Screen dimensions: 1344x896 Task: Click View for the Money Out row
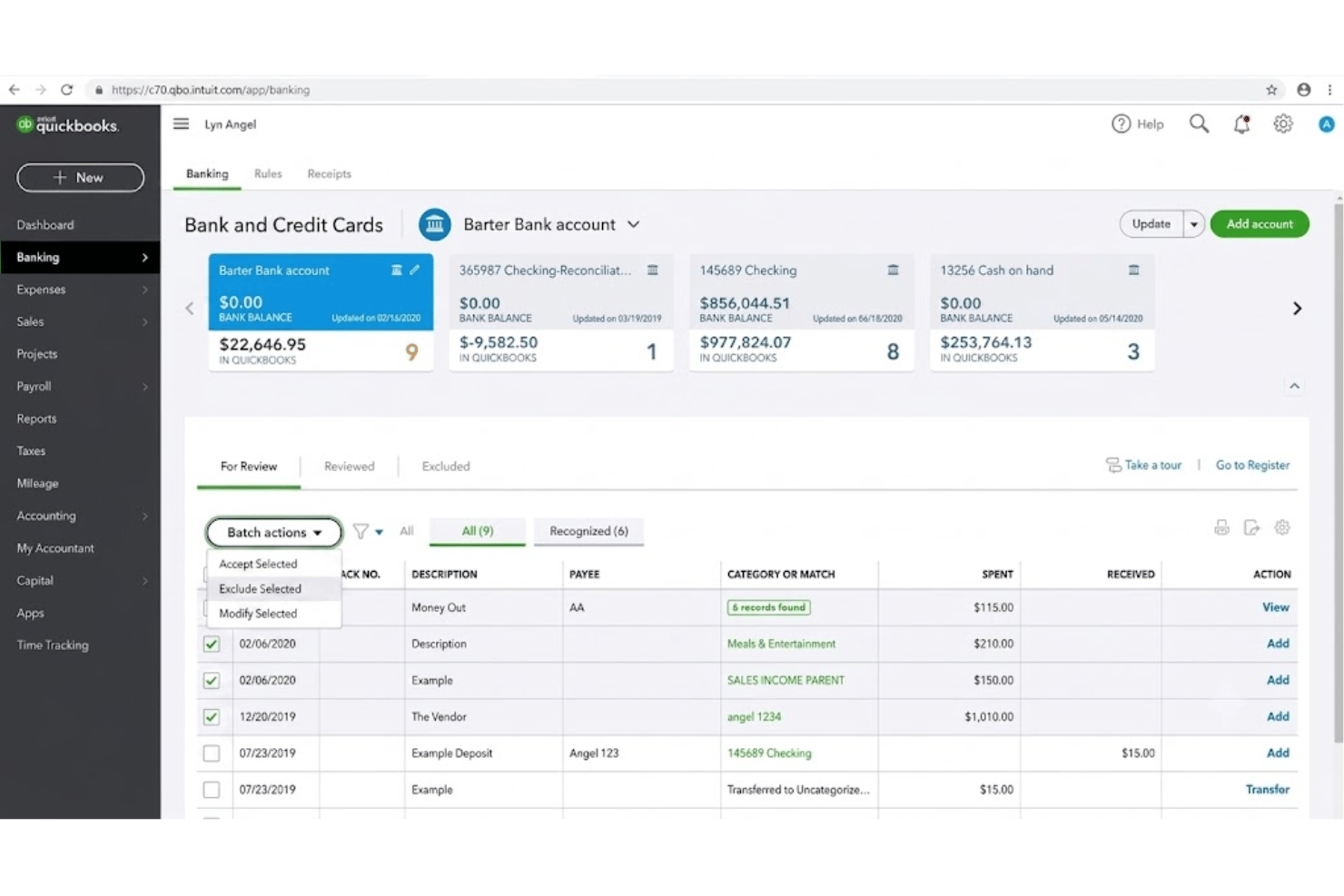pos(1275,607)
